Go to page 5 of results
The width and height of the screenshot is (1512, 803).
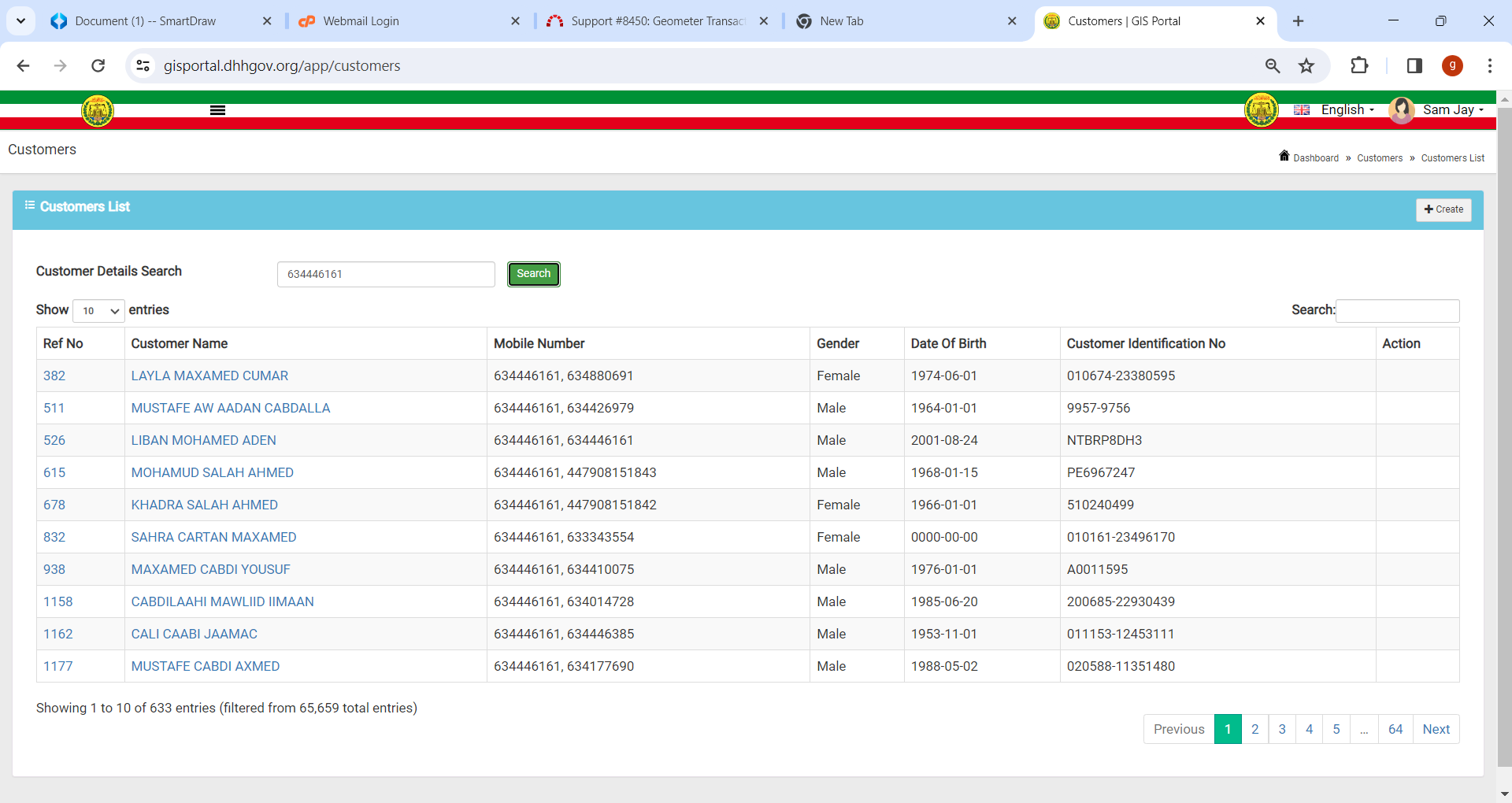[1336, 729]
